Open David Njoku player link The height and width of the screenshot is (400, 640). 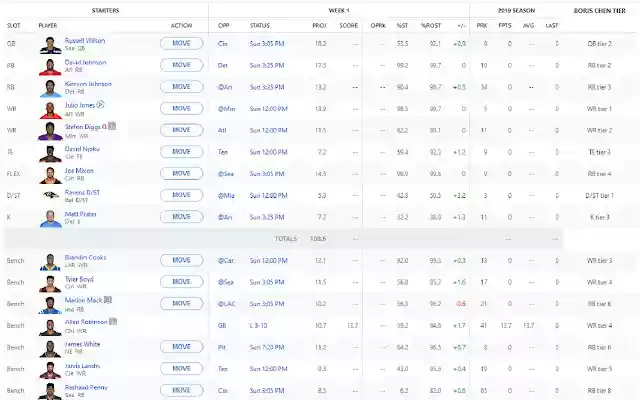click(82, 149)
